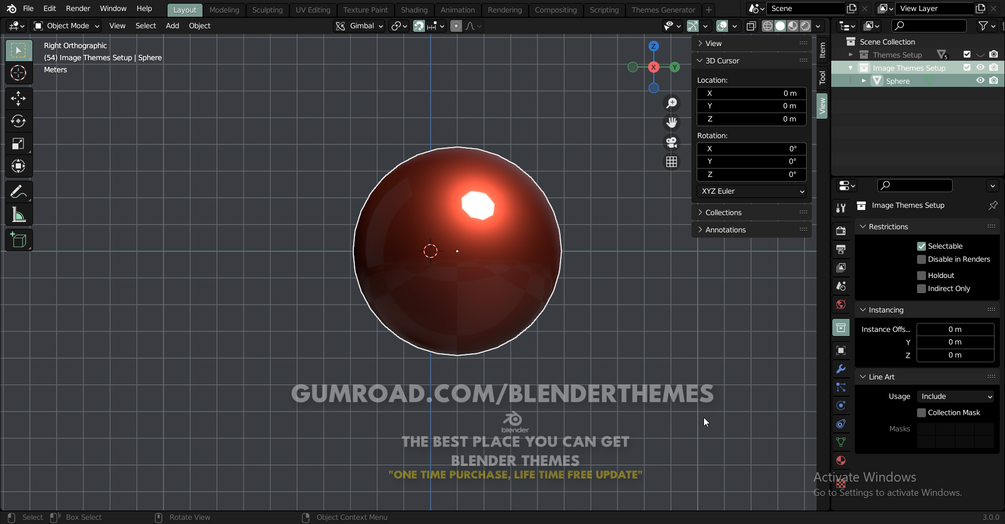The height and width of the screenshot is (524, 1005).
Task: Open the Modifiers wrench tab icon
Action: pos(841,369)
